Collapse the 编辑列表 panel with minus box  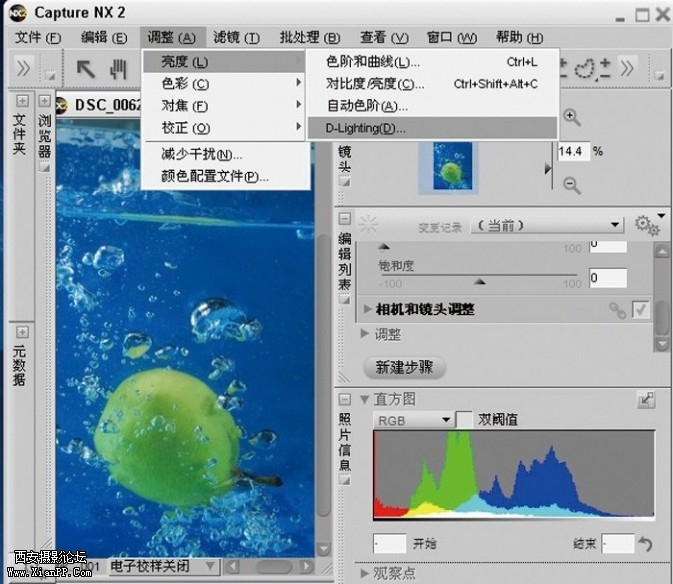point(345,219)
